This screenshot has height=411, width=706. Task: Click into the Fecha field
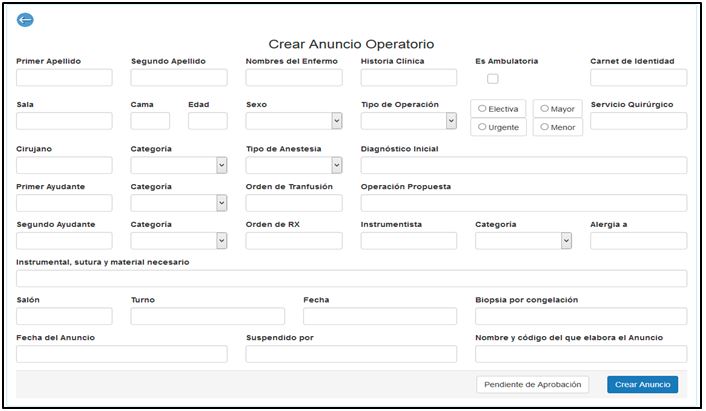(380, 316)
